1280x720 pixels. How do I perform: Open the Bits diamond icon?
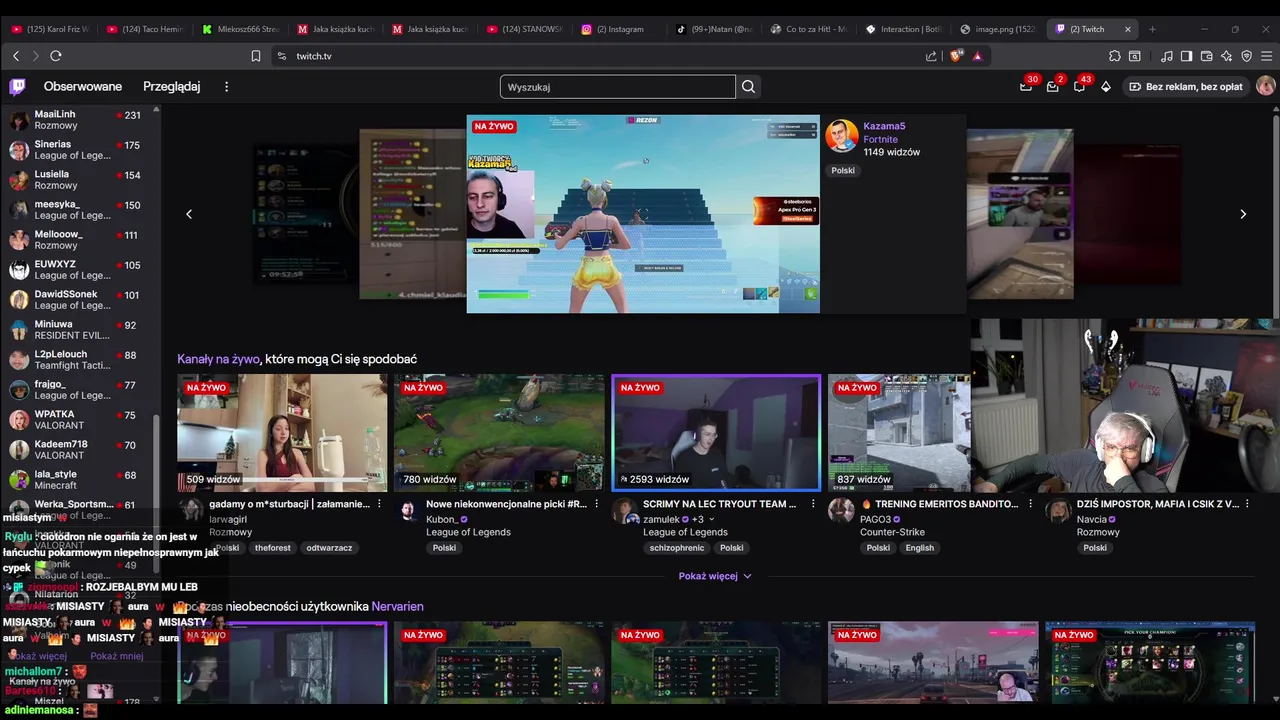pyautogui.click(x=1106, y=87)
